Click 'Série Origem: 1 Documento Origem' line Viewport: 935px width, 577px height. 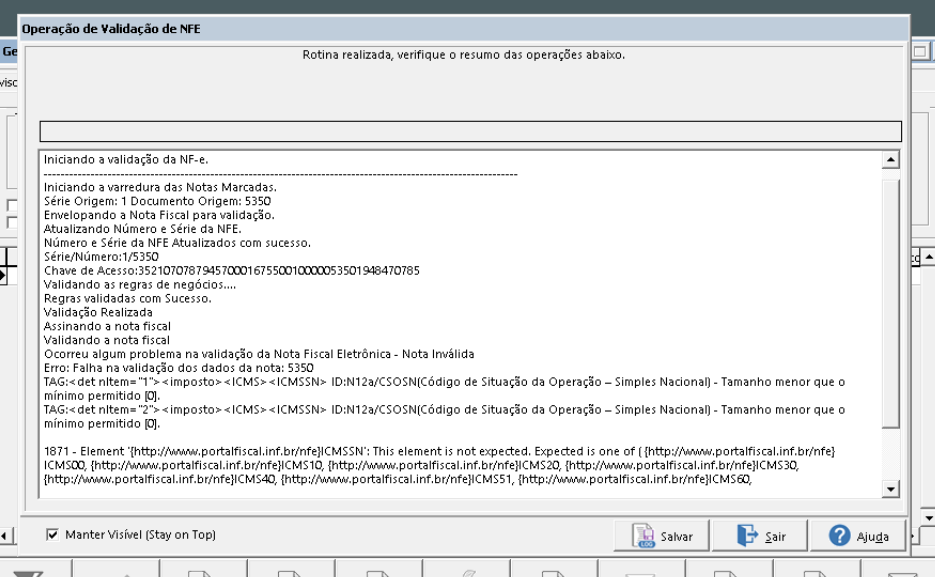click(x=157, y=201)
